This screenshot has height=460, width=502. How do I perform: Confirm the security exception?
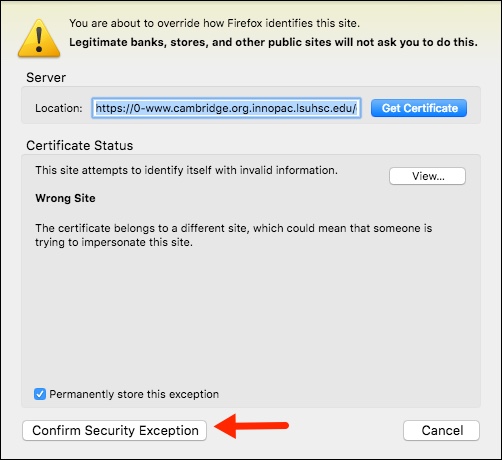tap(115, 430)
